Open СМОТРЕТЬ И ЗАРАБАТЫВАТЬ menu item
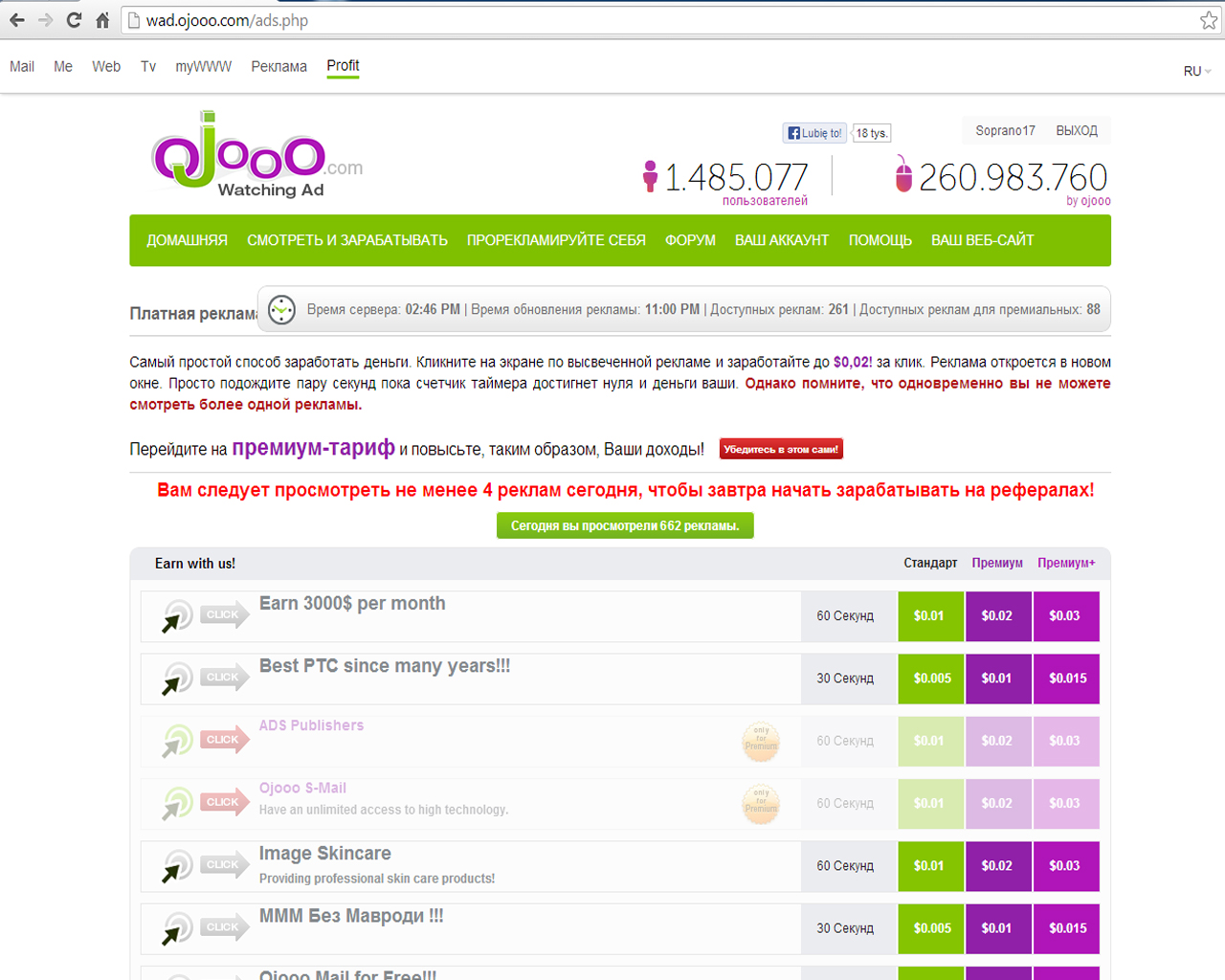Viewport: 1225px width, 980px height. [347, 240]
